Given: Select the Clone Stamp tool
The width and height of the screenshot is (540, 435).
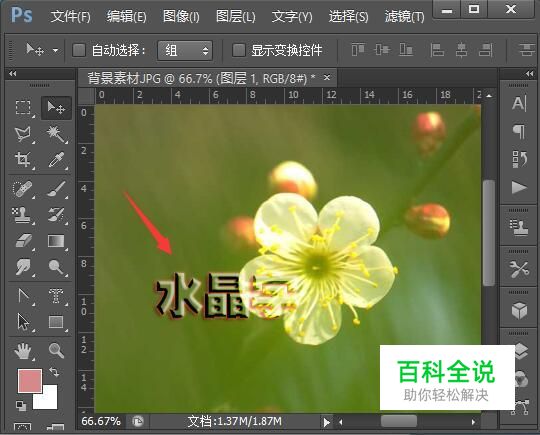Looking at the screenshot, I should point(21,214).
